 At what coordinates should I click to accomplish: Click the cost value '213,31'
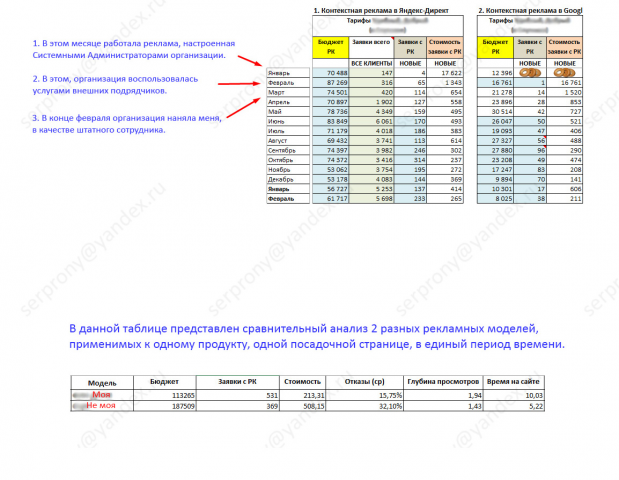302,395
